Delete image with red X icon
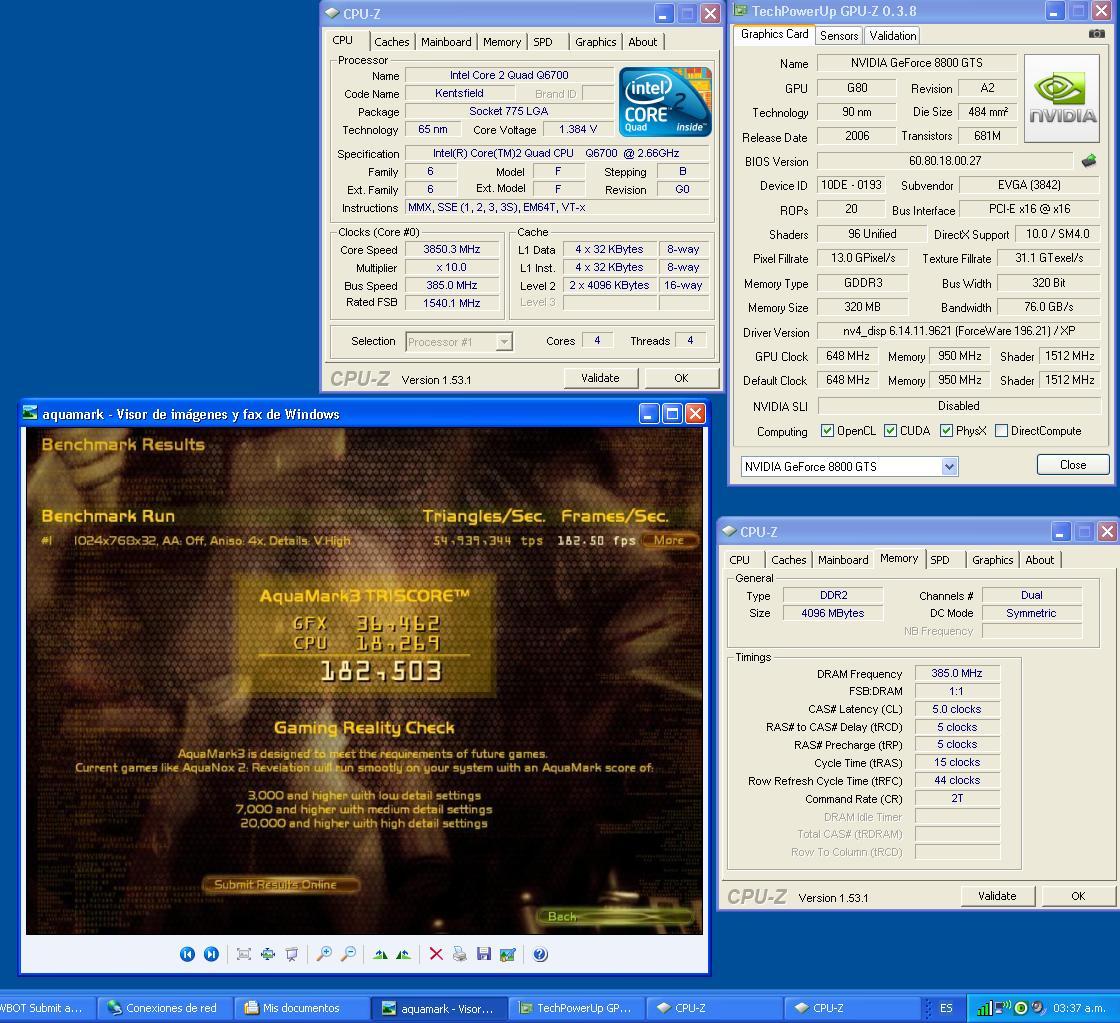This screenshot has height=1023, width=1120. point(436,954)
